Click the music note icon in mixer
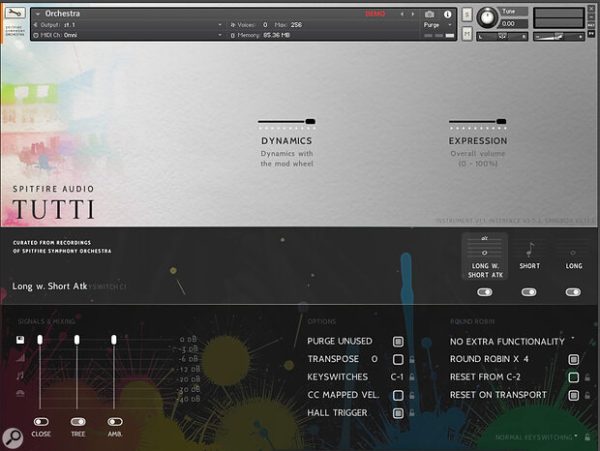The image size is (600, 451). [x=20, y=375]
